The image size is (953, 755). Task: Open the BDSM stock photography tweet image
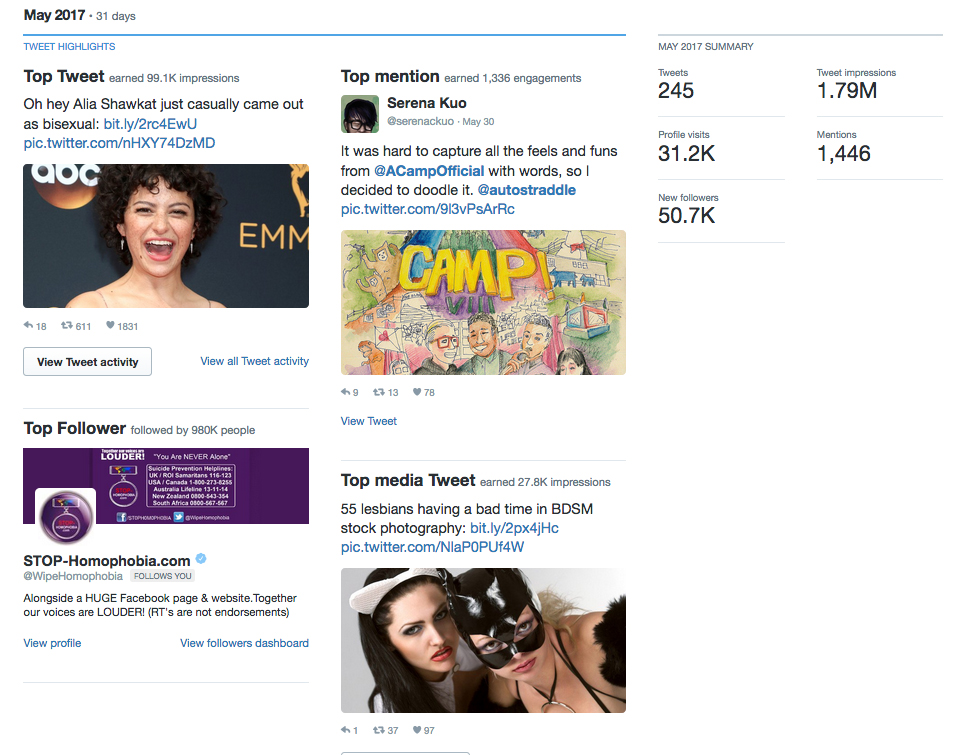[483, 640]
